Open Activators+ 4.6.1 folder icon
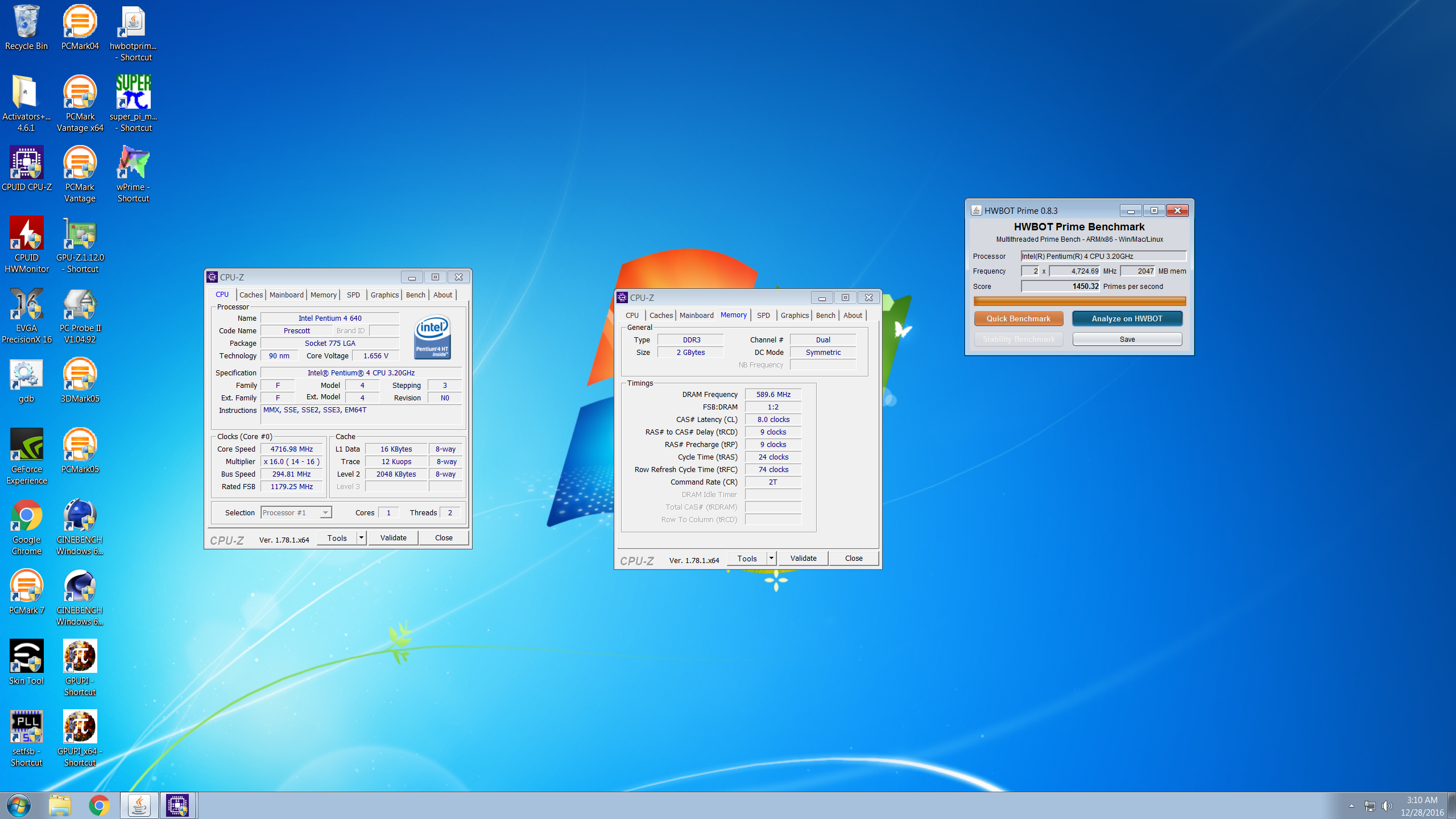Viewport: 1456px width, 819px height. coord(26,104)
